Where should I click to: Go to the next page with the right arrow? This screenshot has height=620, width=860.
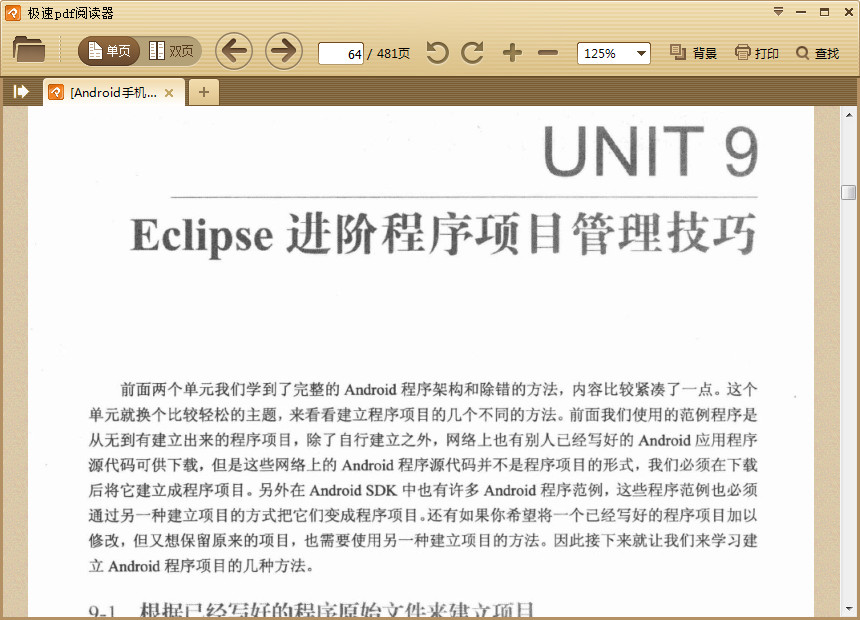pyautogui.click(x=284, y=51)
